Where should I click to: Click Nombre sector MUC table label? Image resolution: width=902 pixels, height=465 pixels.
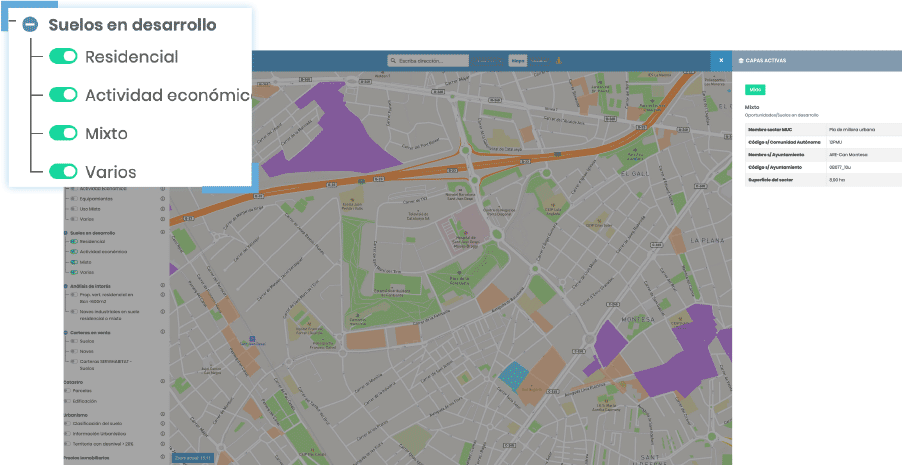(768, 129)
